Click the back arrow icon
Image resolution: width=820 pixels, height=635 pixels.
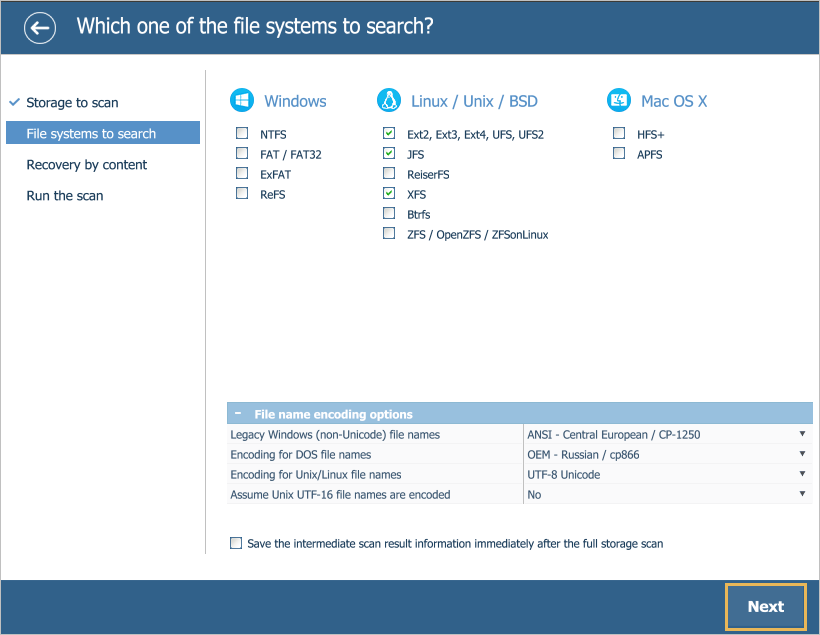(40, 28)
